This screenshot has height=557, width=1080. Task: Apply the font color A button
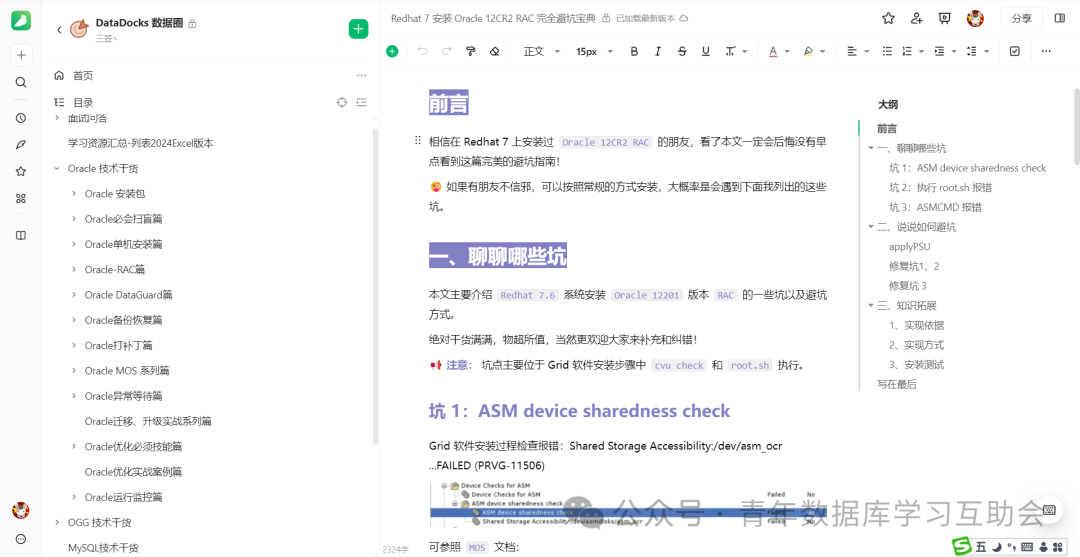coord(773,51)
